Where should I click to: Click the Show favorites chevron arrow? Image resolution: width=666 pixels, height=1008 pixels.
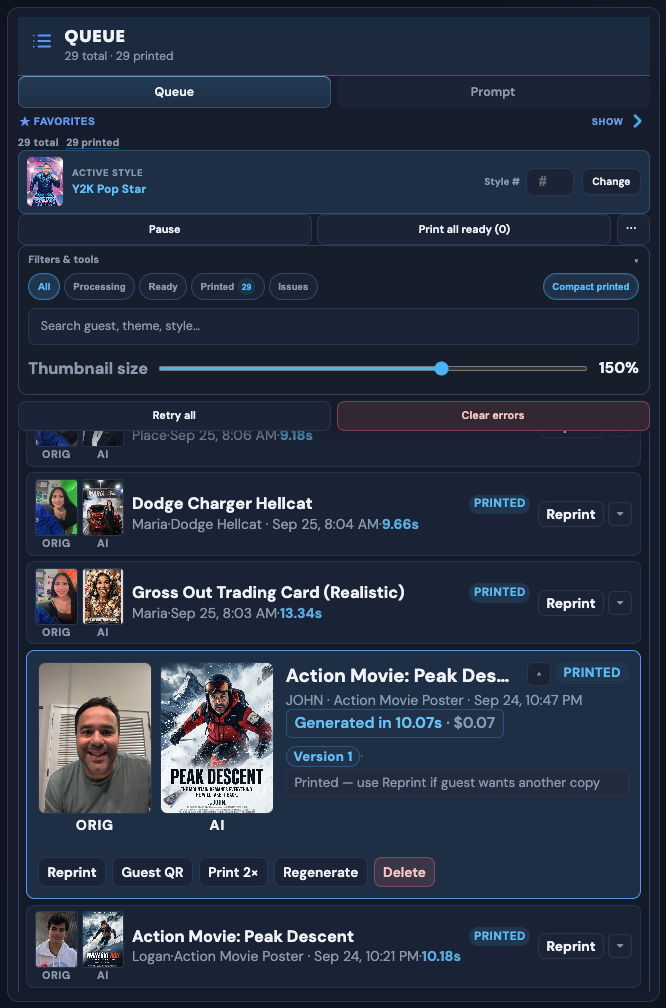(x=636, y=121)
